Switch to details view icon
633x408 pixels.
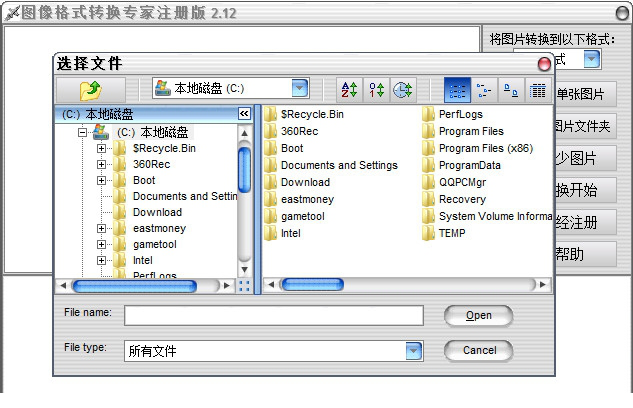[538, 90]
